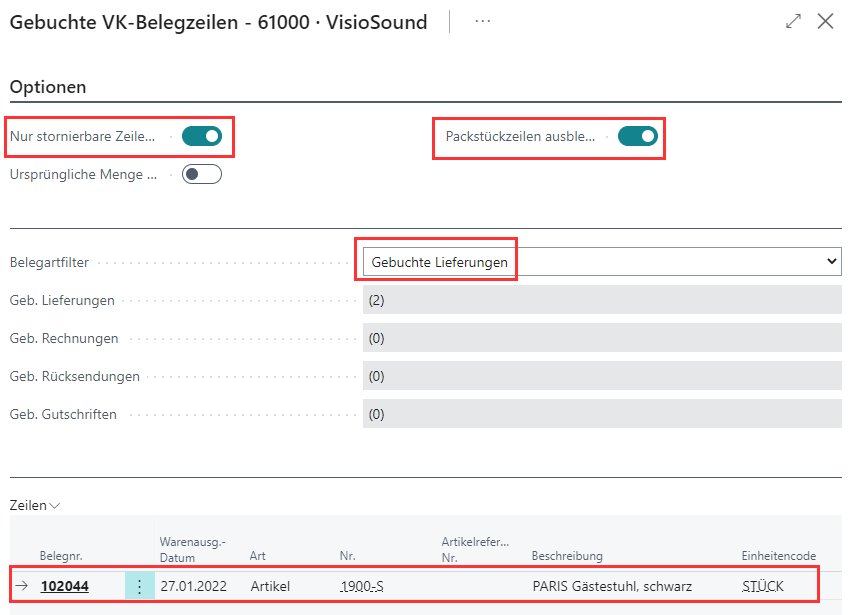Screen dimensions: 857x615
Task: Open the Belegartfilter dropdown
Action: click(601, 262)
